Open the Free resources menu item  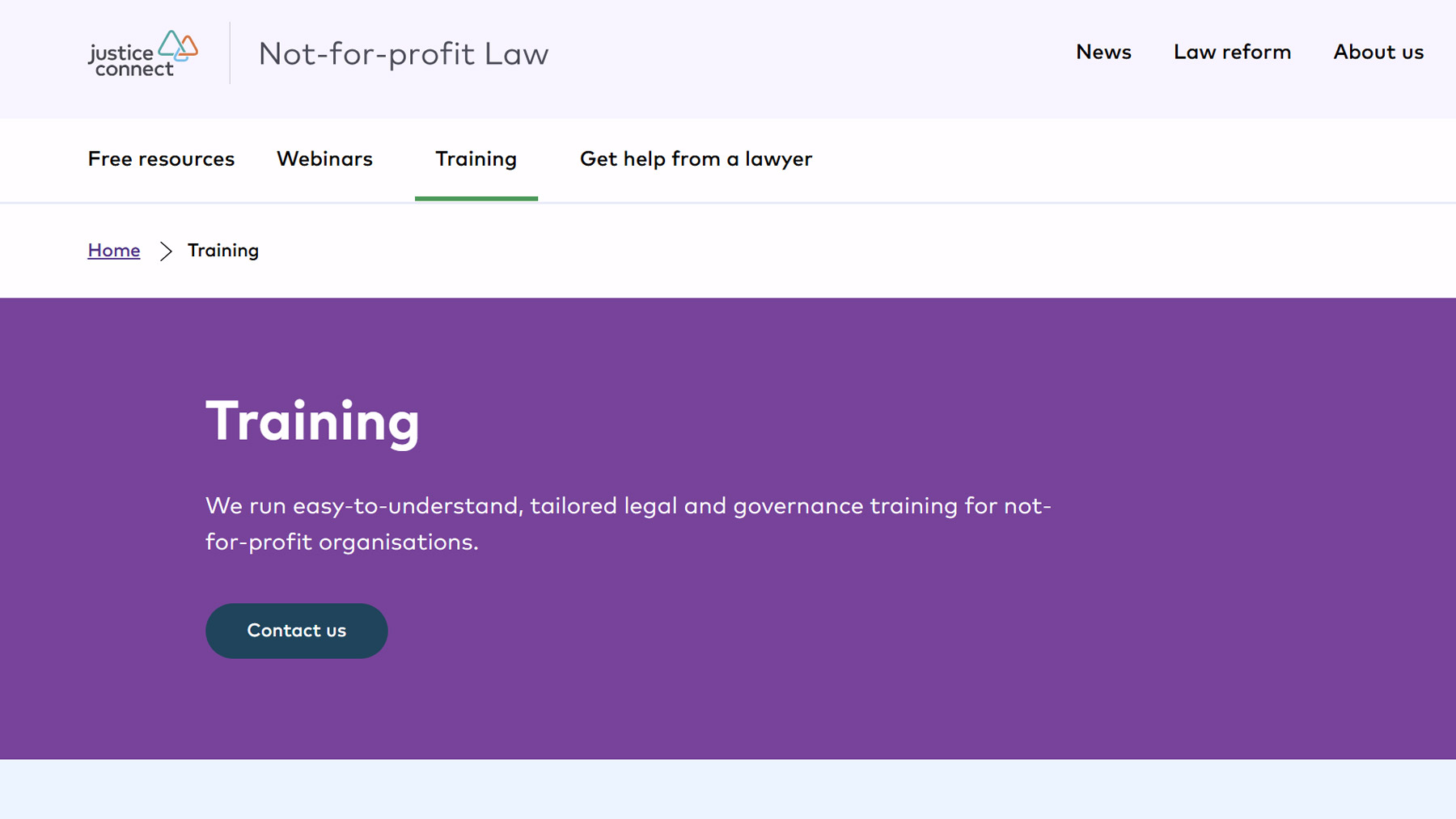[161, 158]
